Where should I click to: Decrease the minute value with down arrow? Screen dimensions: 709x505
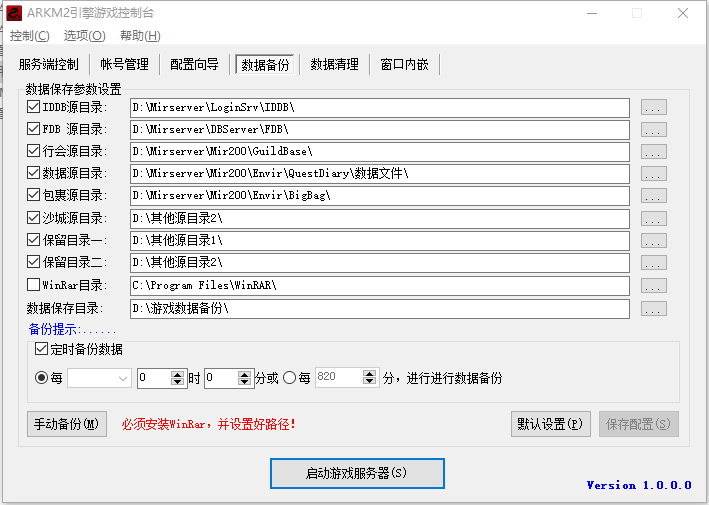click(x=246, y=383)
